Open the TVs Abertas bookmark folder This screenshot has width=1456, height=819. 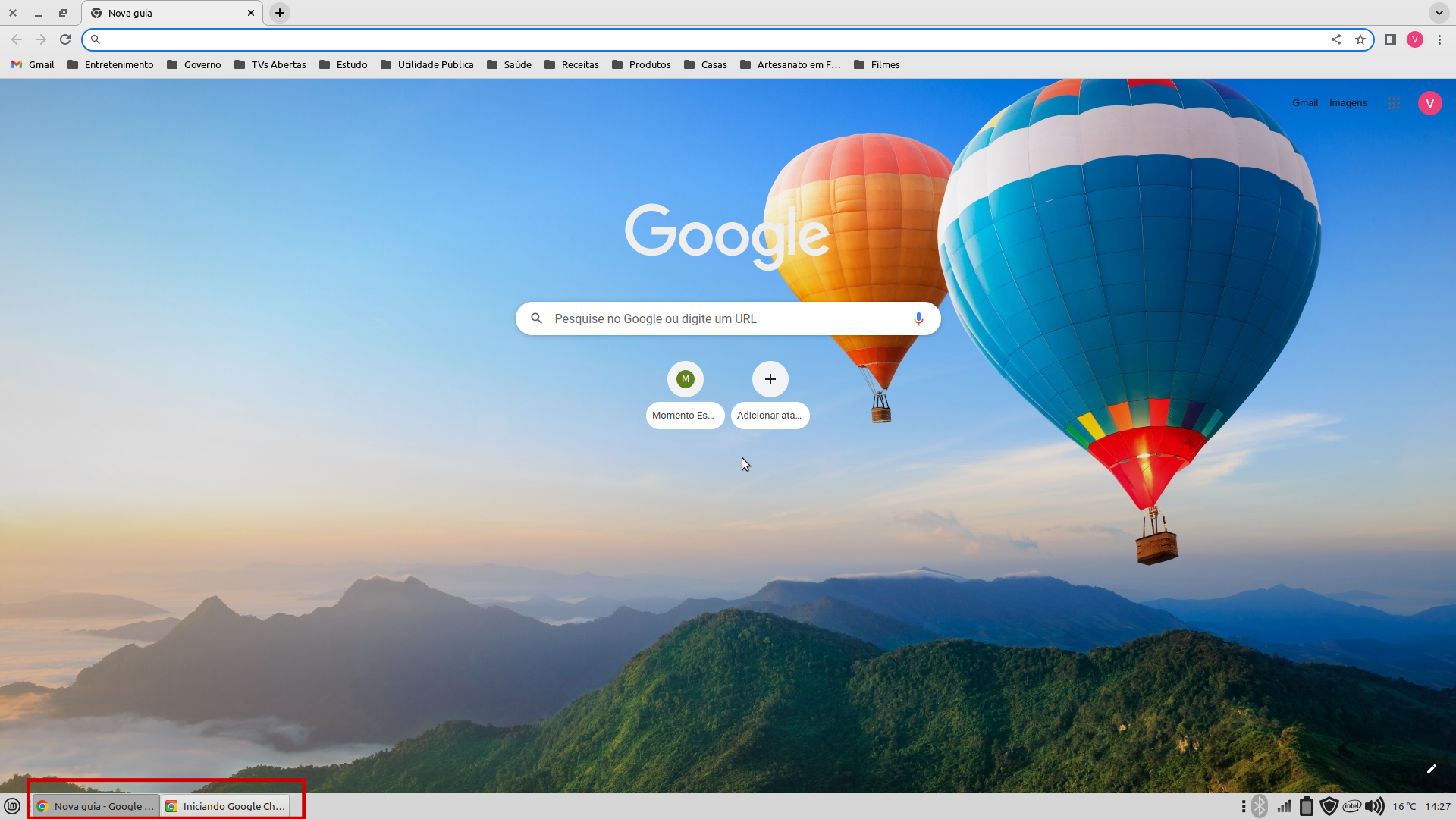tap(271, 64)
